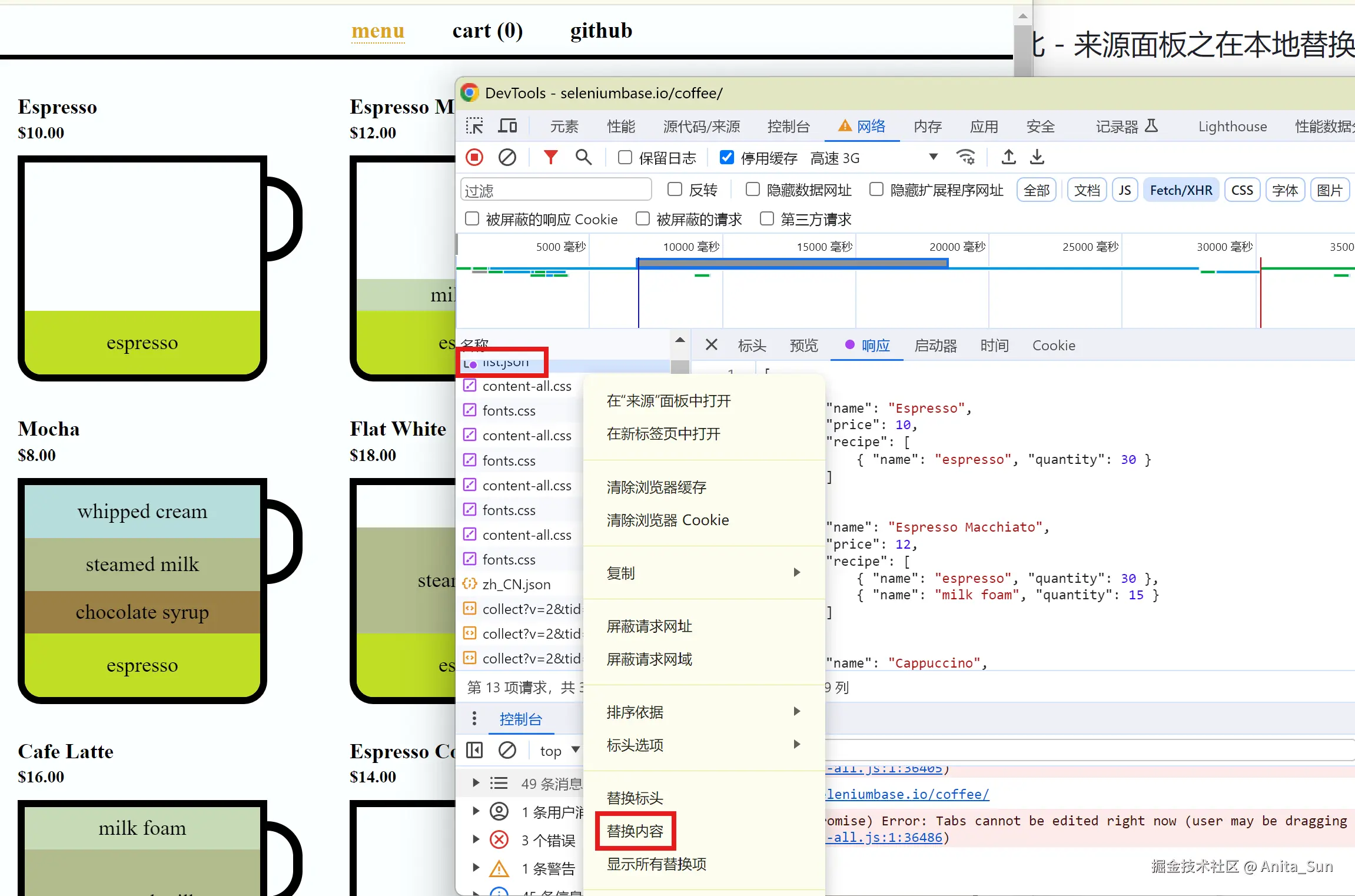This screenshot has width=1355, height=896.
Task: Open the console context 'top' dropdown
Action: 560,751
